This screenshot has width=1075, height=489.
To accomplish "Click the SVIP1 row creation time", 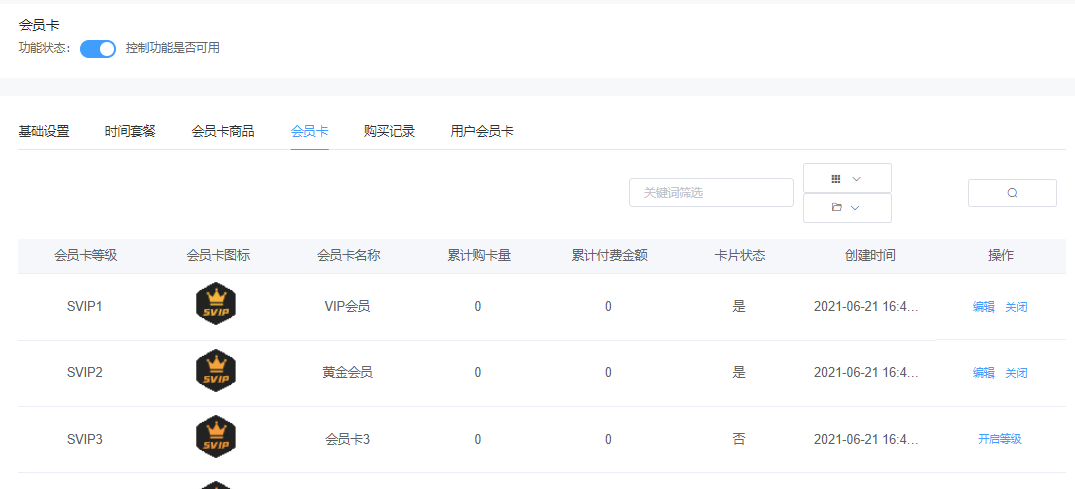I will [866, 307].
